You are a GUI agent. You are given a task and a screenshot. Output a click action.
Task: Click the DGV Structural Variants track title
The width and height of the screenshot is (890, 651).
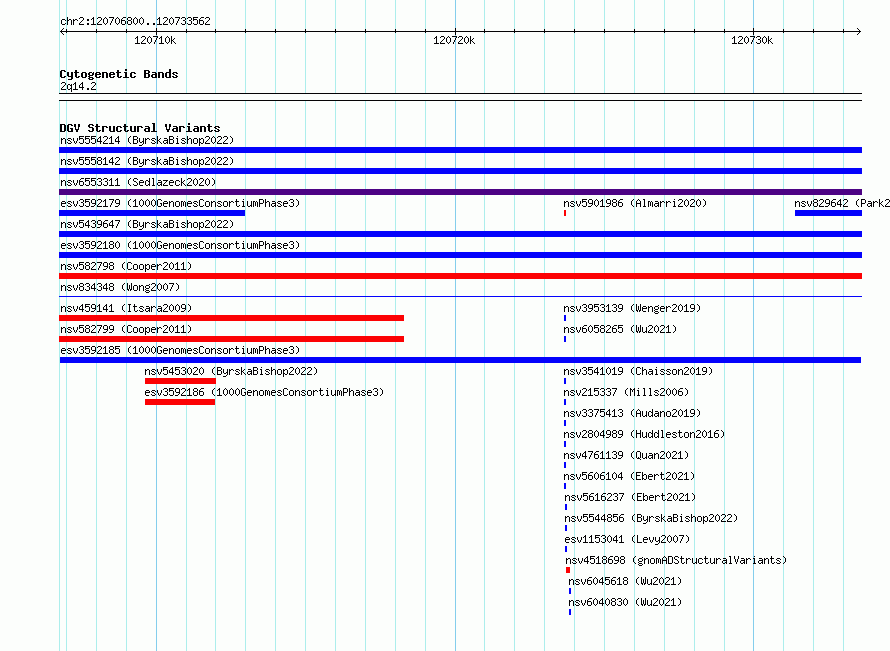[x=140, y=128]
